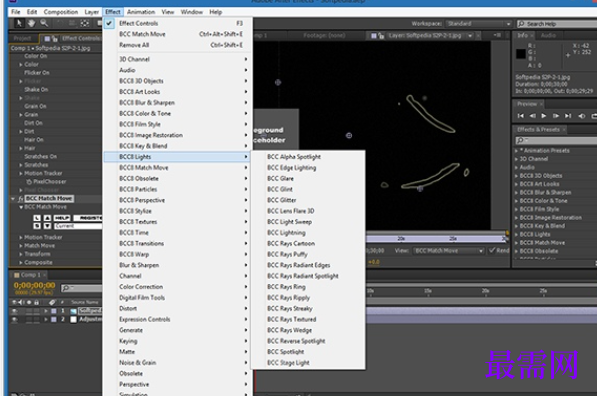Screen dimensions: 597x396
Task: Toggle the Render checkbox
Action: (x=492, y=250)
